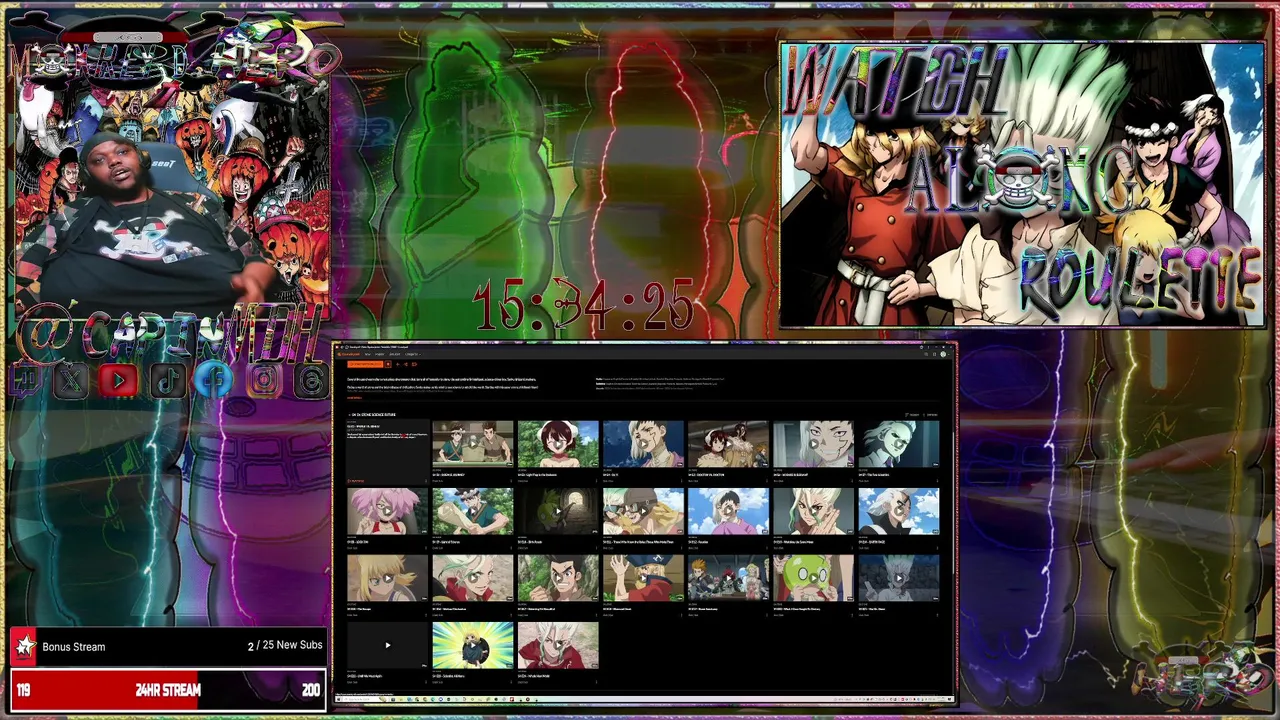The image size is (1280, 720).
Task: Click the 24HR STREAM red progress bar
Action: [x=168, y=690]
